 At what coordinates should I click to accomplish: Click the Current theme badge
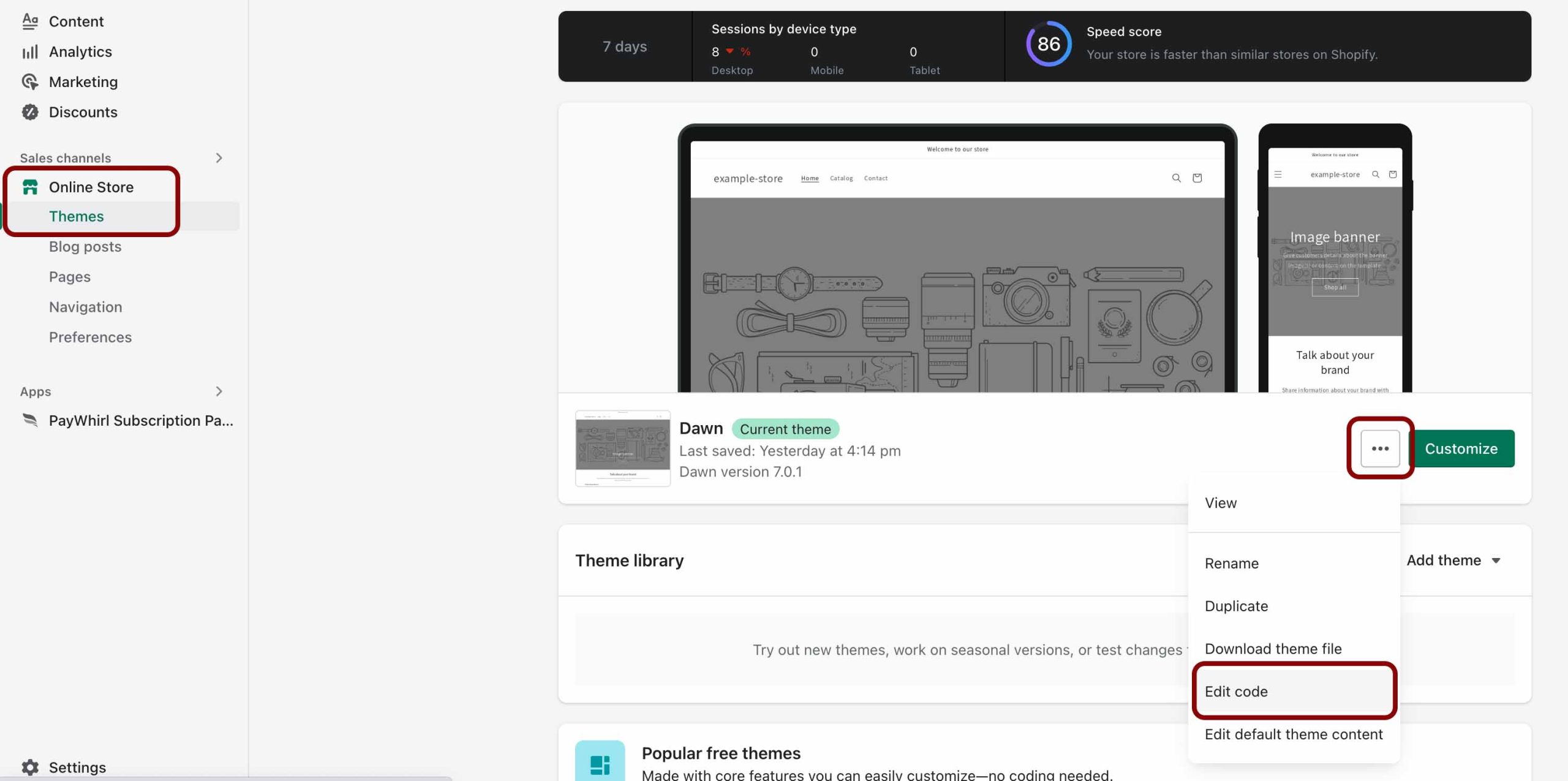click(x=785, y=429)
